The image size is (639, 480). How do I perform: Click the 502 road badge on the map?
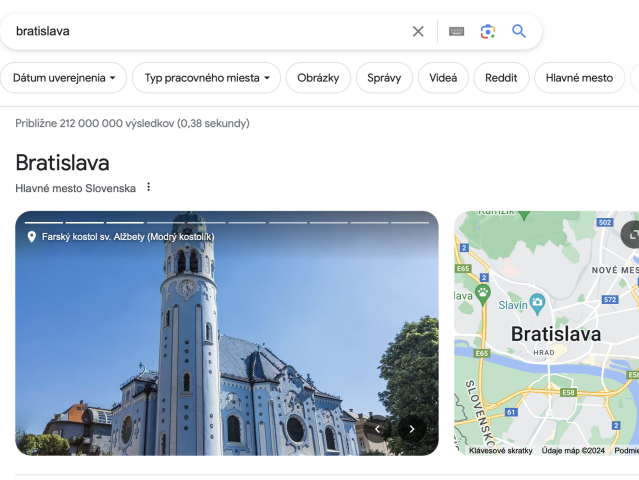pos(605,222)
